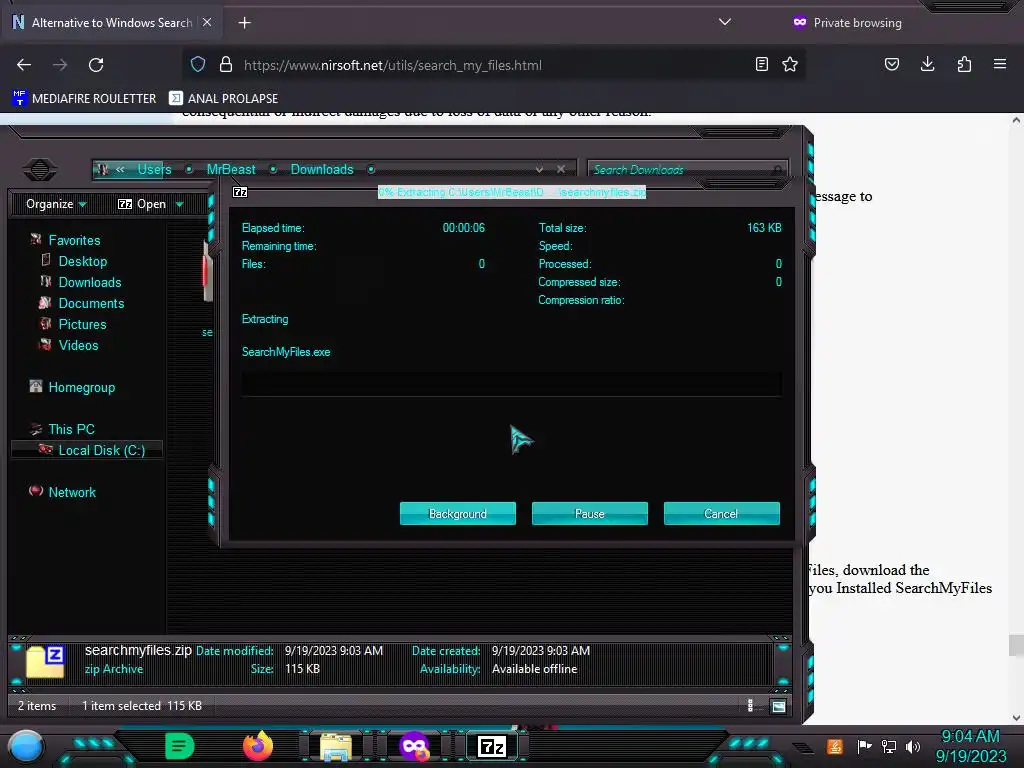Click the webpage vertical scrollbar thumb
The height and width of the screenshot is (768, 1024).
[x=1016, y=645]
